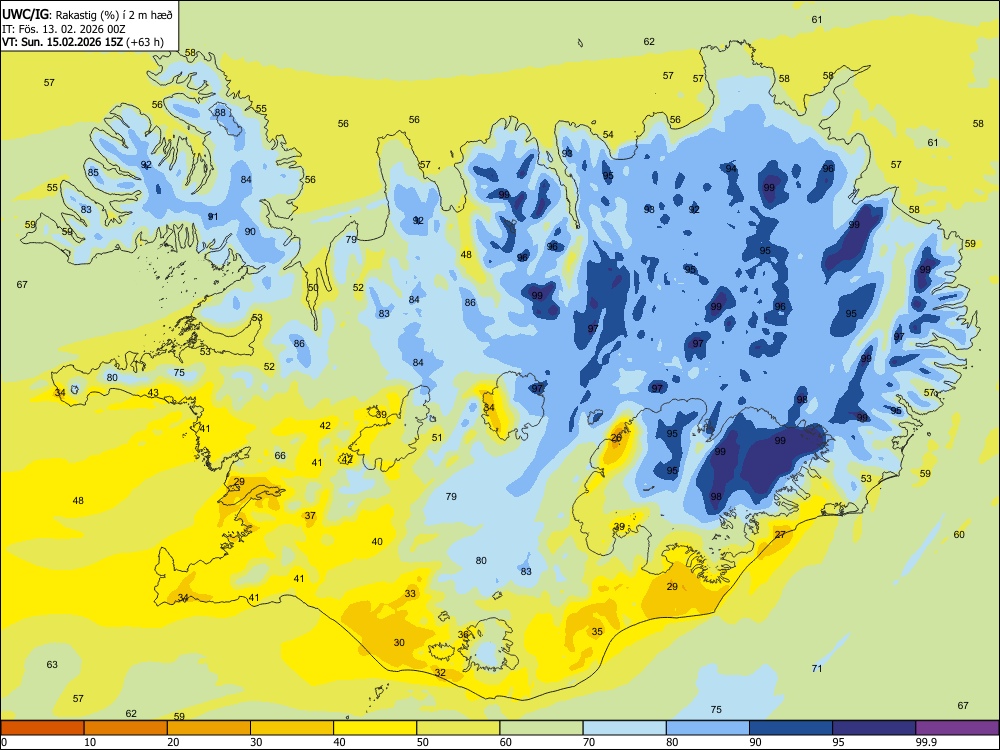The width and height of the screenshot is (1000, 750).
Task: Click the 50–60 yellow-green legend swatch
Action: point(458,728)
